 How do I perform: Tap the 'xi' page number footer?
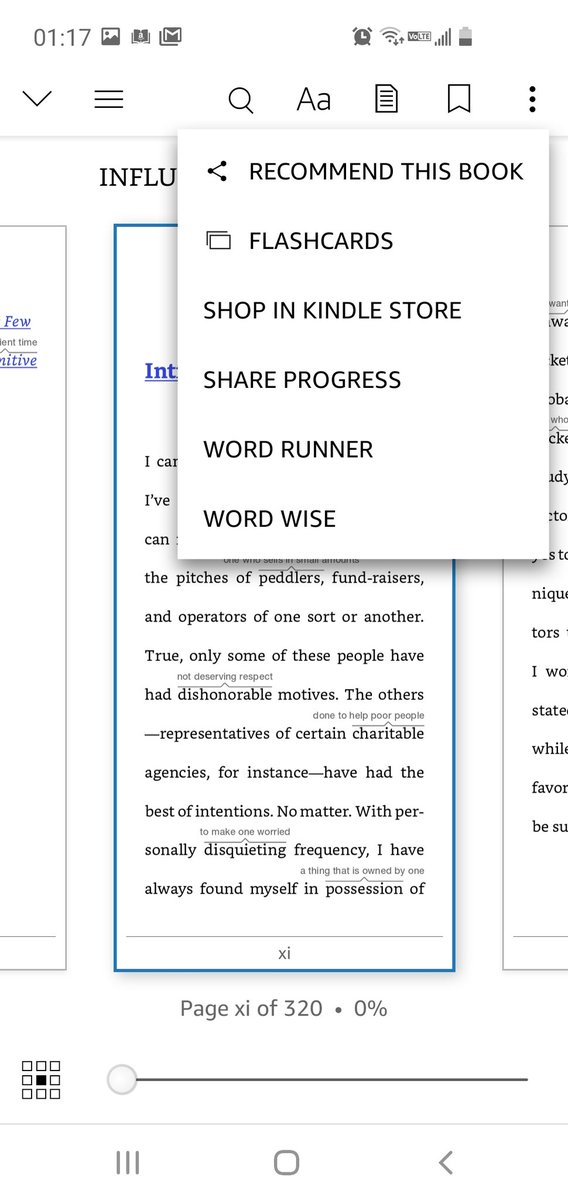[x=284, y=954]
